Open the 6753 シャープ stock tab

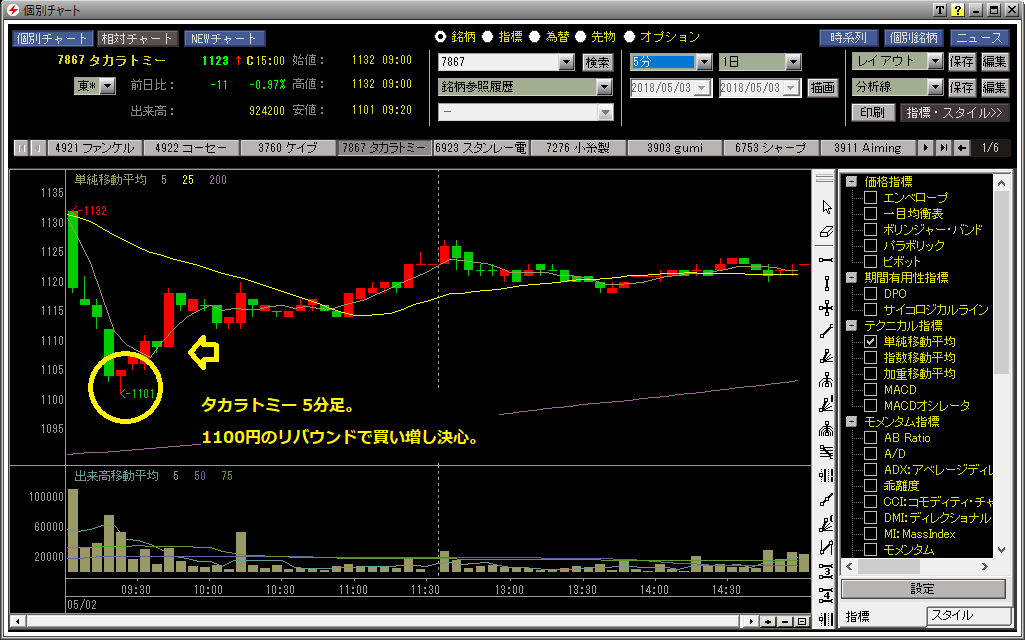pos(771,148)
